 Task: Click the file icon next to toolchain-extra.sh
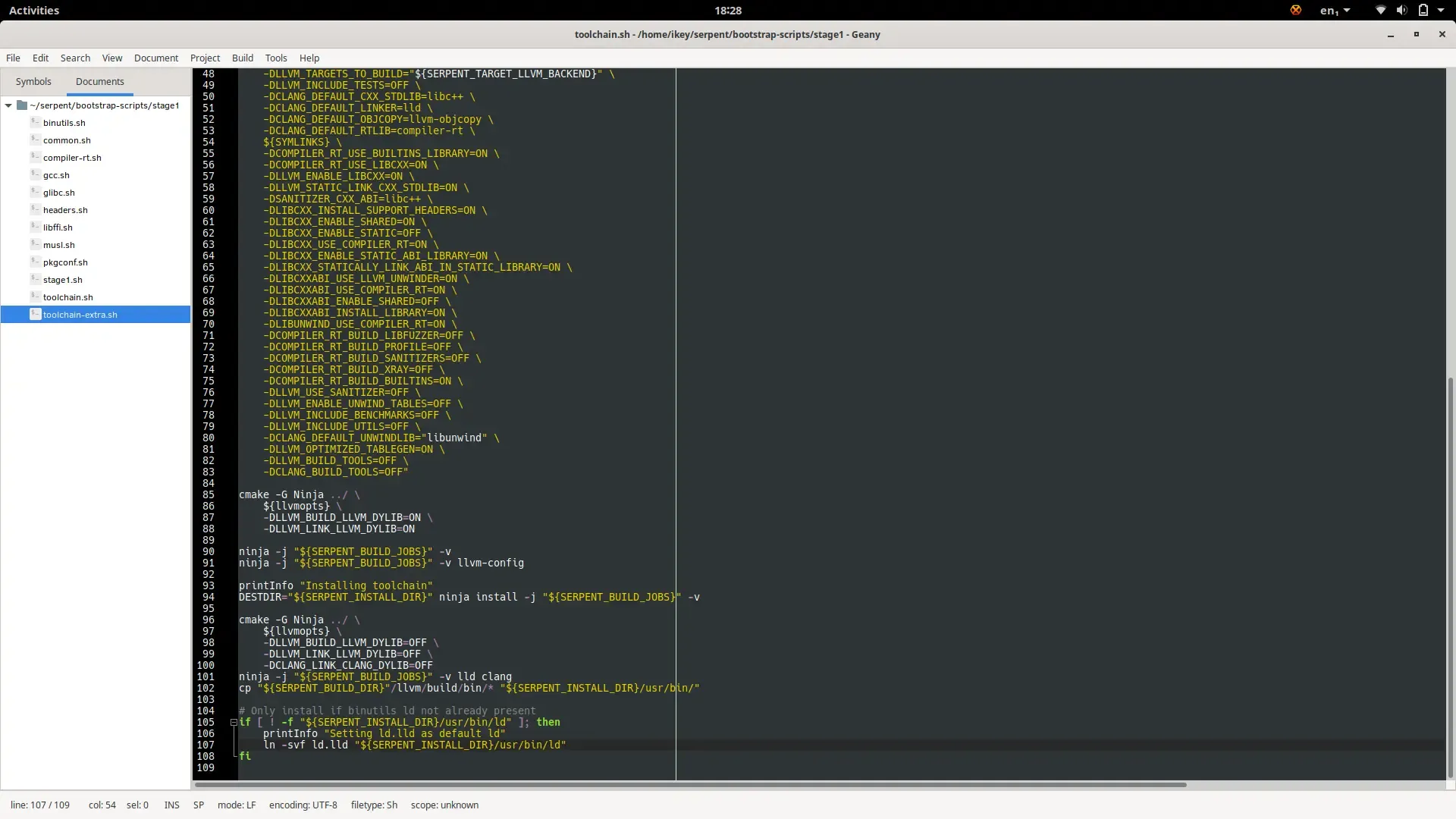(x=35, y=314)
